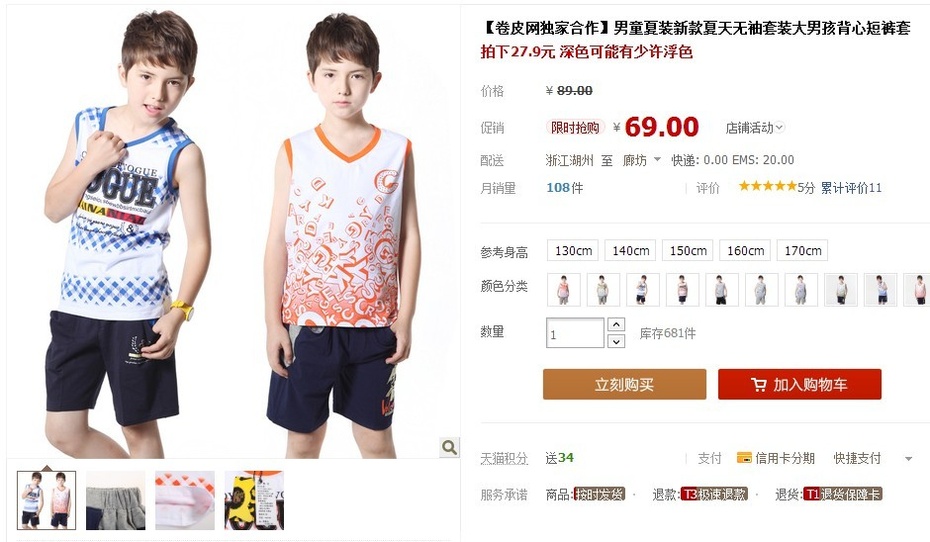The height and width of the screenshot is (542, 930).
Task: Select the third color variant thumbnail
Action: click(643, 289)
